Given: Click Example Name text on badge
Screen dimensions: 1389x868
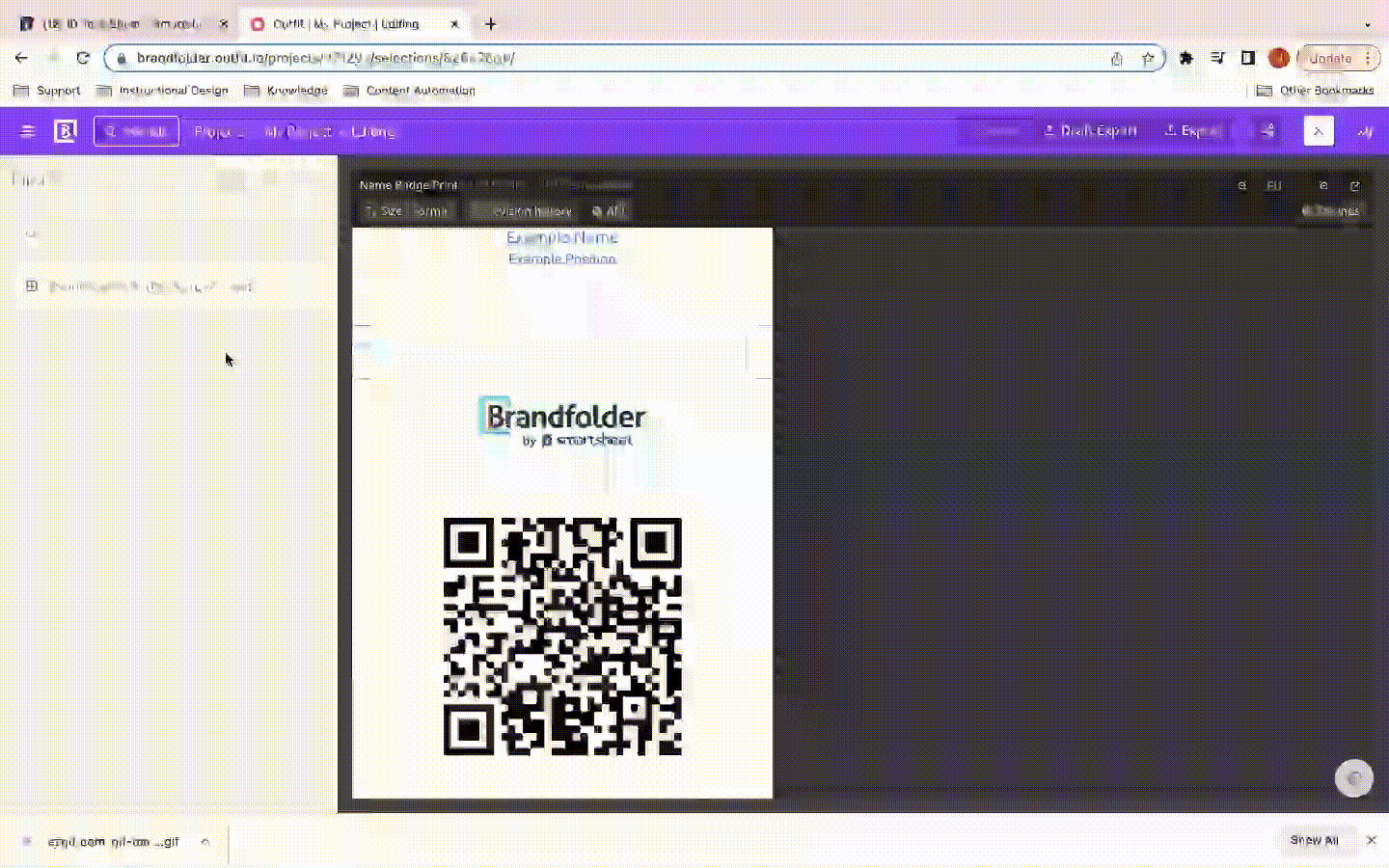Looking at the screenshot, I should click(x=562, y=237).
